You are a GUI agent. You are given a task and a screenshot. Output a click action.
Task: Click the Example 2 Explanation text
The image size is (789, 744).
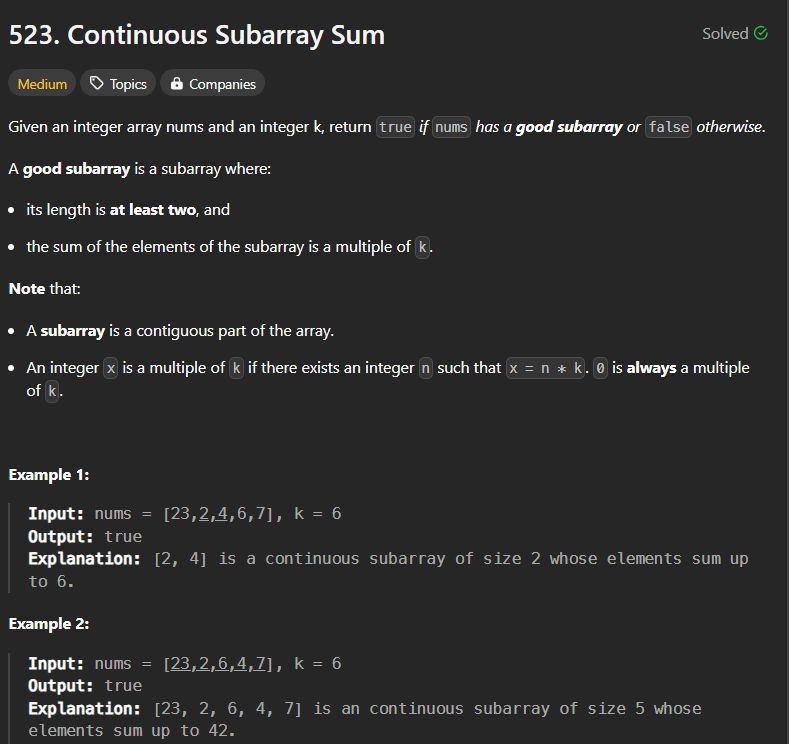400,709
